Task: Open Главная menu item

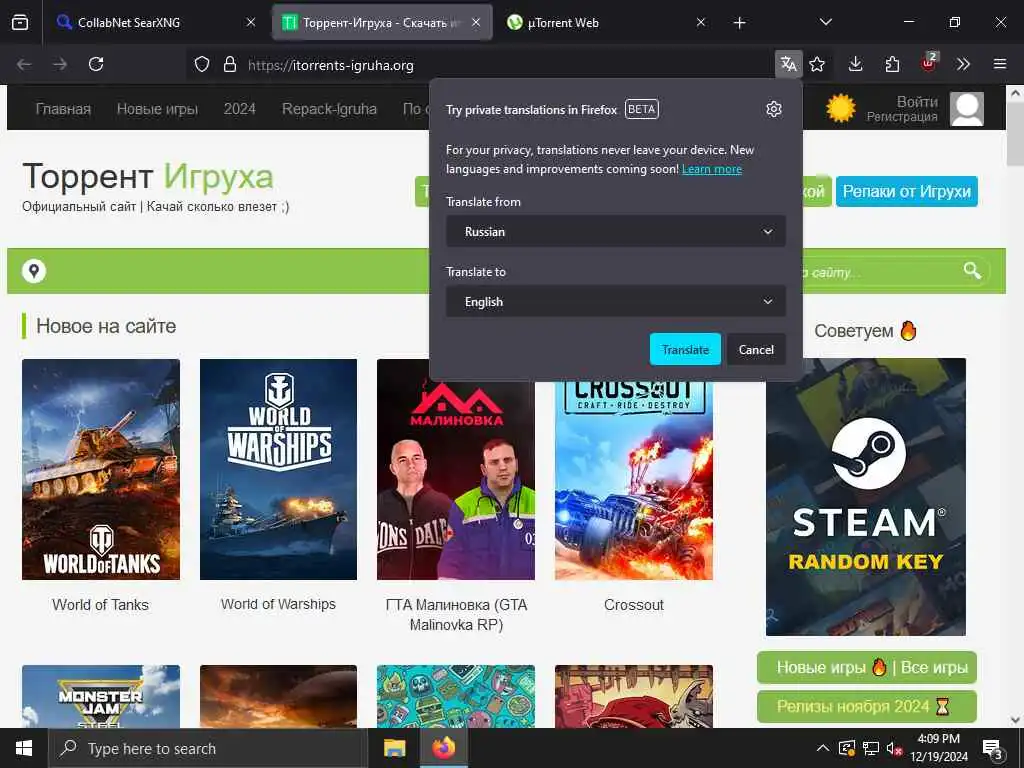Action: pyautogui.click(x=63, y=109)
